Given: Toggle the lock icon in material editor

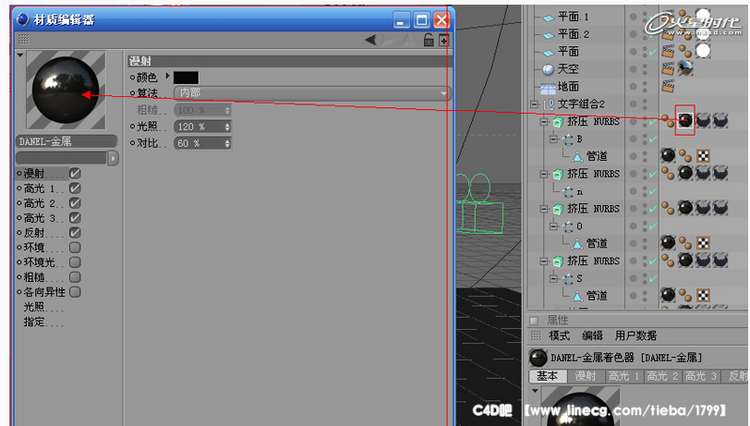Looking at the screenshot, I should pos(429,40).
